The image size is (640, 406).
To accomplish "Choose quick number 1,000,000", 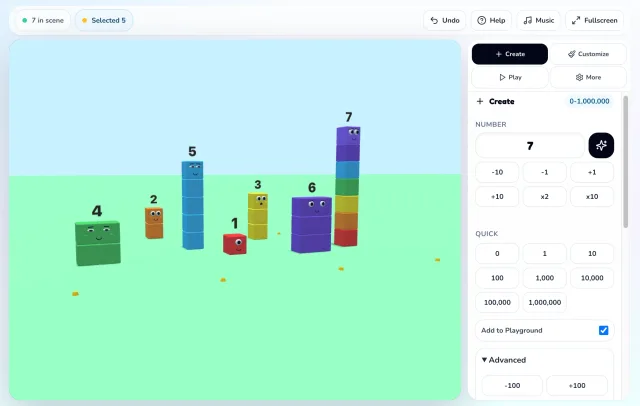I will point(544,302).
